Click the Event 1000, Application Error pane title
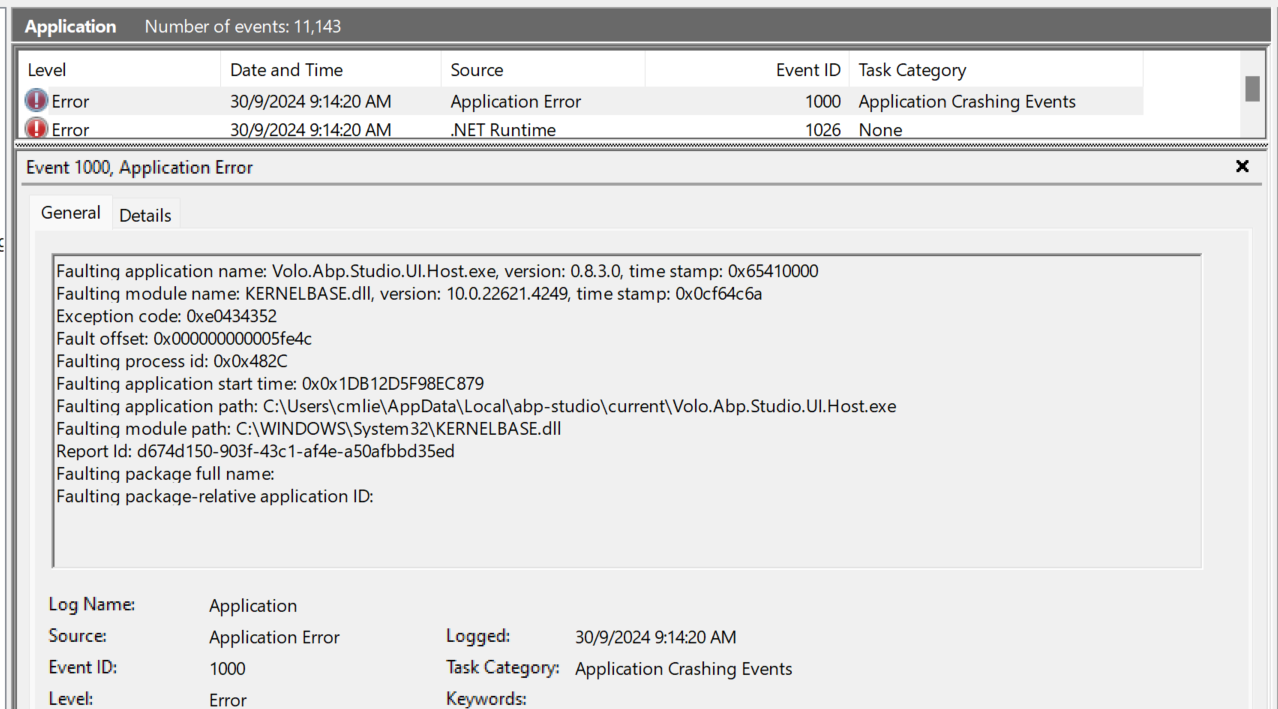The width and height of the screenshot is (1278, 709). click(x=139, y=167)
